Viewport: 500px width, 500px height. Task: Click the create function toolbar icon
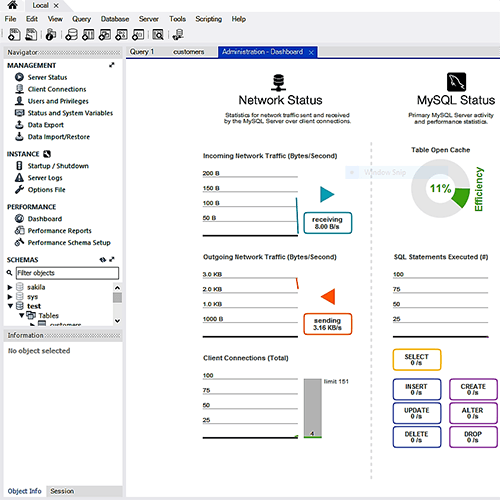tap(138, 34)
